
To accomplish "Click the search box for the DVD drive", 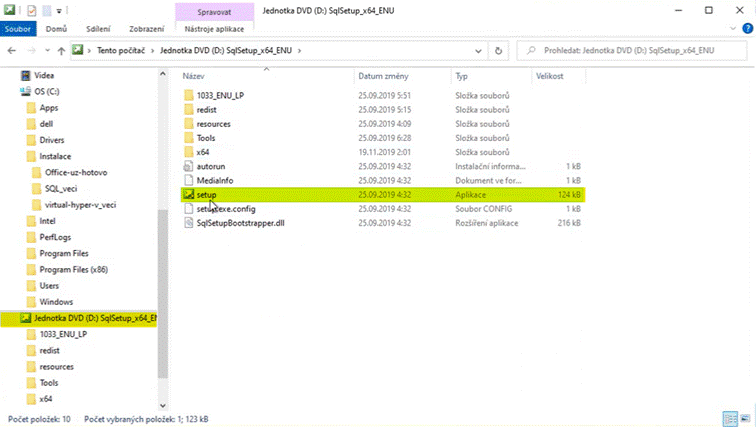I will pos(632,50).
